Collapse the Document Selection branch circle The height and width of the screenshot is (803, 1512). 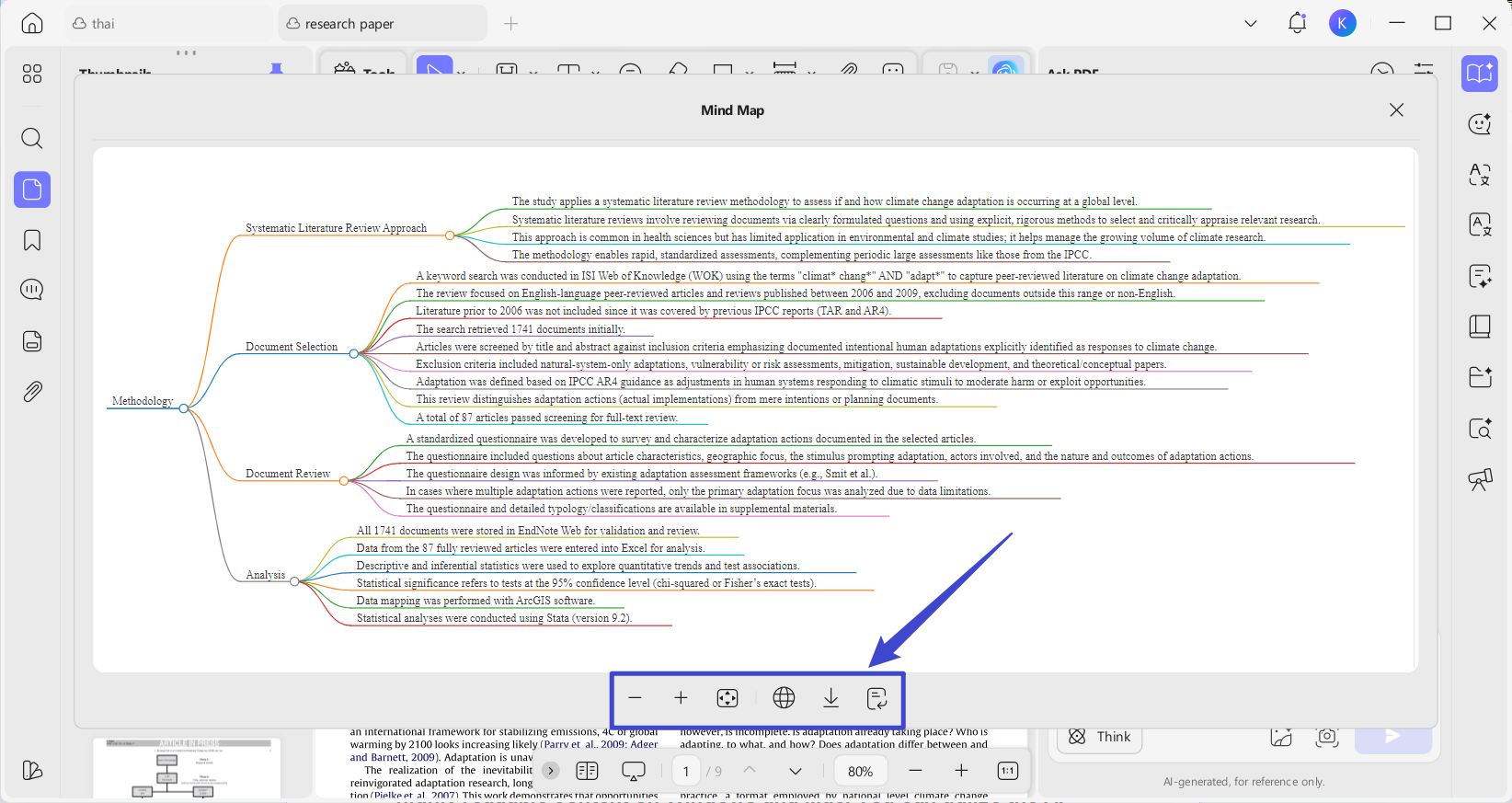(354, 354)
